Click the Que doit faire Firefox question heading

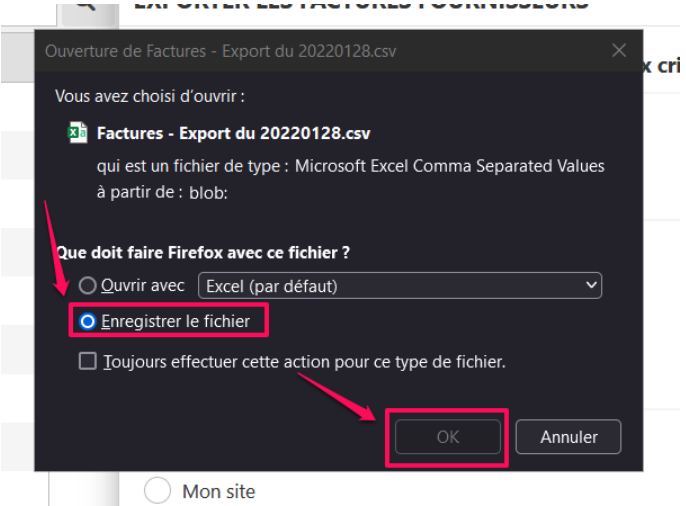(203, 253)
